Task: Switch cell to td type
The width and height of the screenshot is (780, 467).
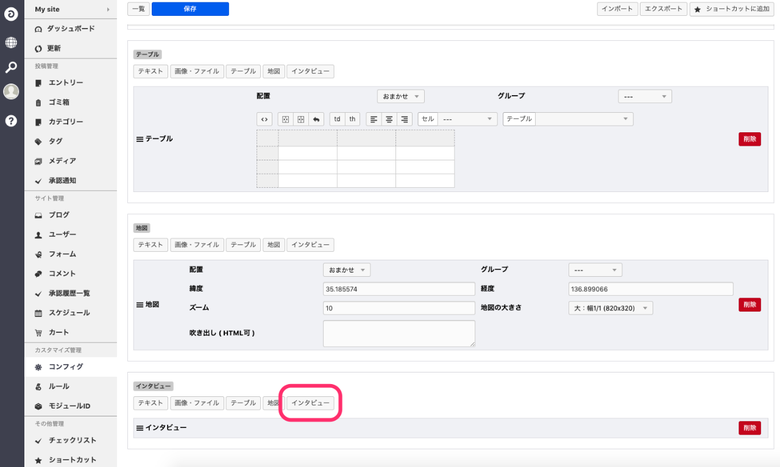Action: [x=337, y=119]
